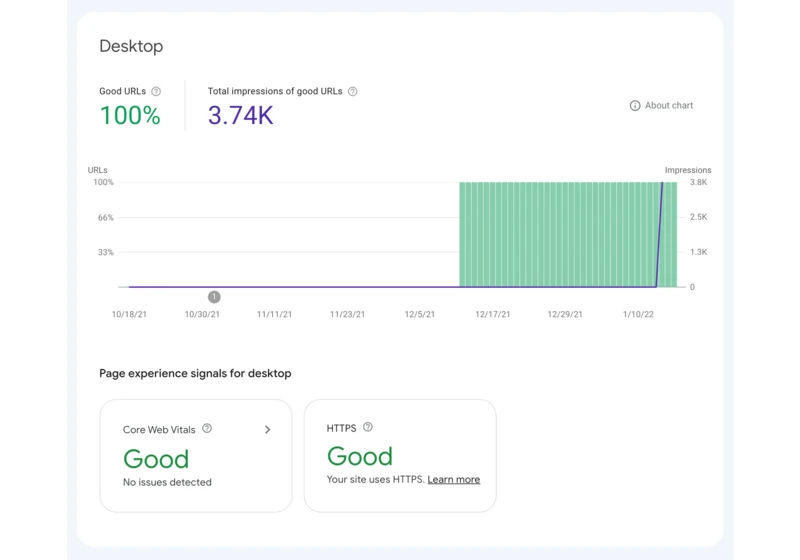Image resolution: width=800 pixels, height=560 pixels.
Task: Click 'Page experience signals for desktop' heading
Action: [195, 373]
